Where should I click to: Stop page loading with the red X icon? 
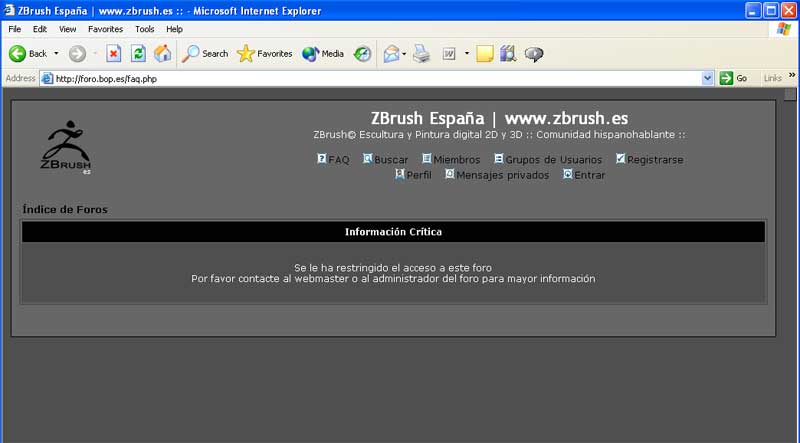coord(114,54)
